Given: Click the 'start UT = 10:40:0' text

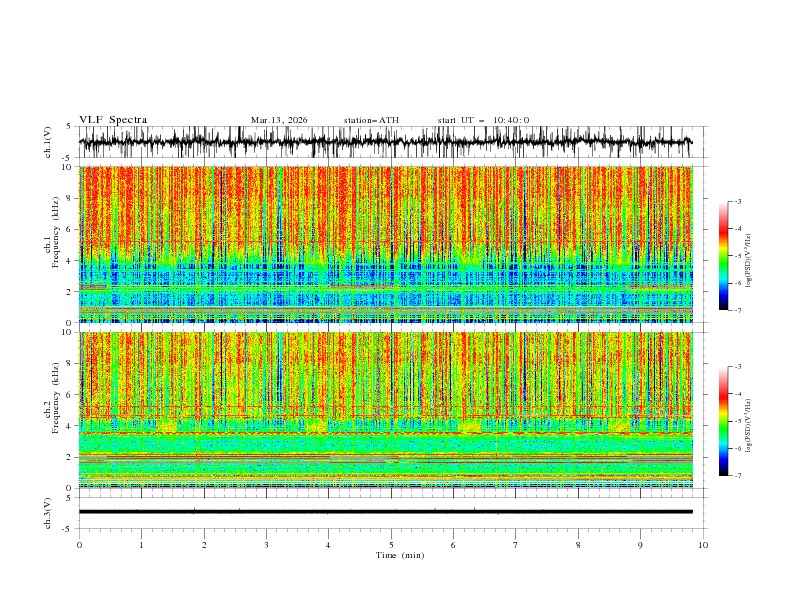Looking at the screenshot, I should tap(483, 120).
